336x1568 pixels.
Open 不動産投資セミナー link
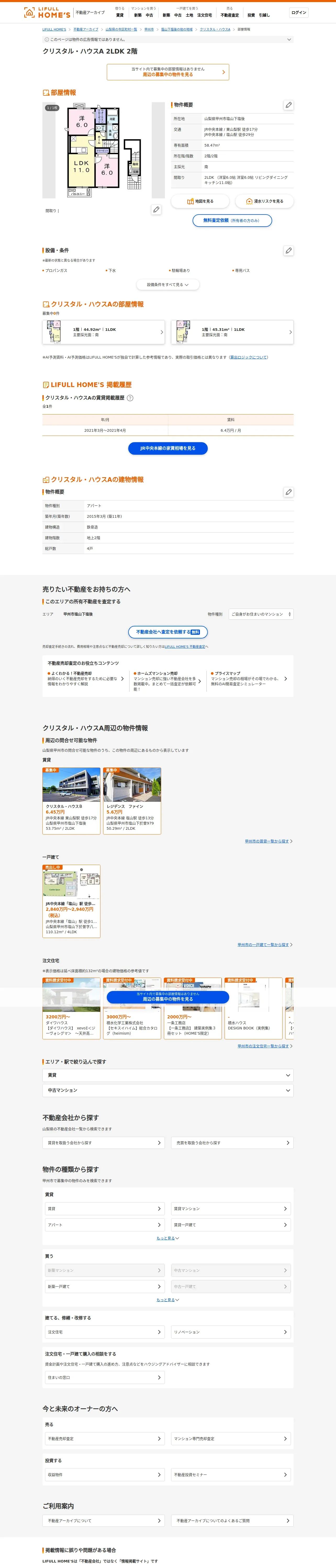[x=231, y=1475]
